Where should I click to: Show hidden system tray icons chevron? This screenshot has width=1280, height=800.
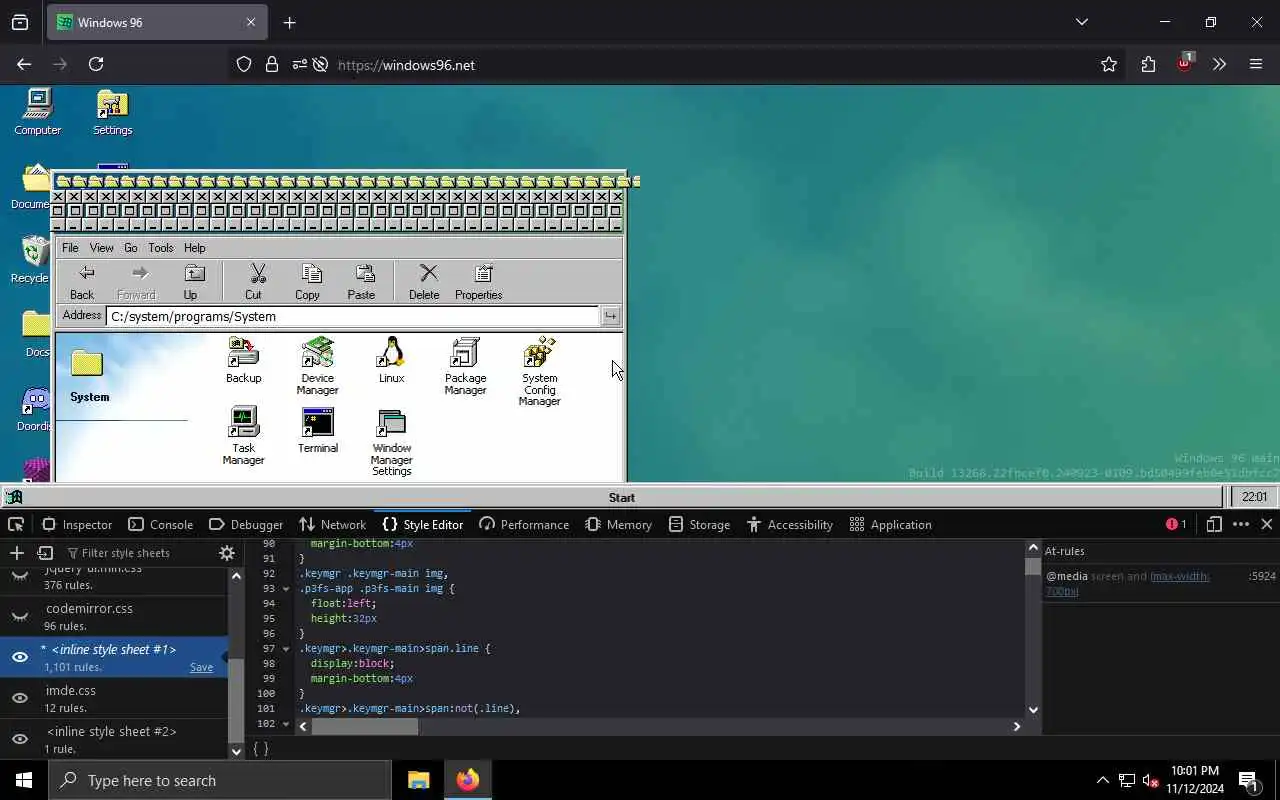click(1102, 780)
